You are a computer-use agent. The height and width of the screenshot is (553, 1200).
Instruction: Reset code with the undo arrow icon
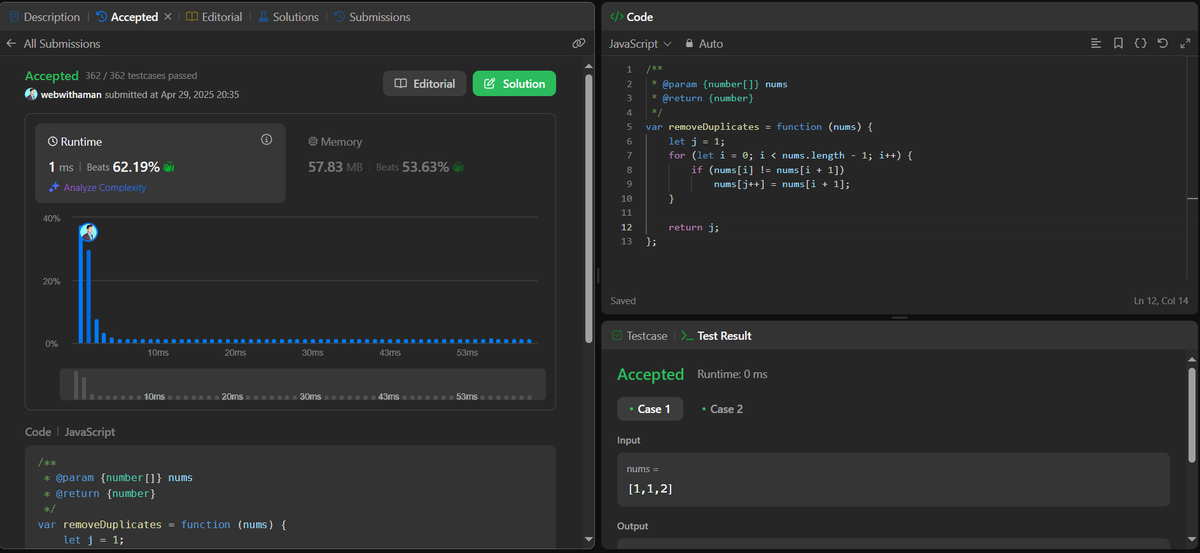(x=1162, y=43)
